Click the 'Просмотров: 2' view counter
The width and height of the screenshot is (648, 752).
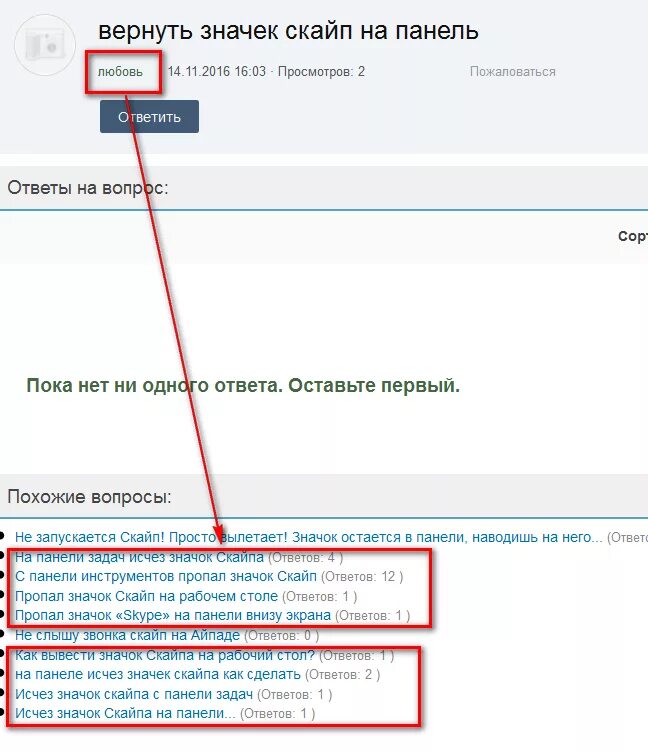click(x=321, y=72)
